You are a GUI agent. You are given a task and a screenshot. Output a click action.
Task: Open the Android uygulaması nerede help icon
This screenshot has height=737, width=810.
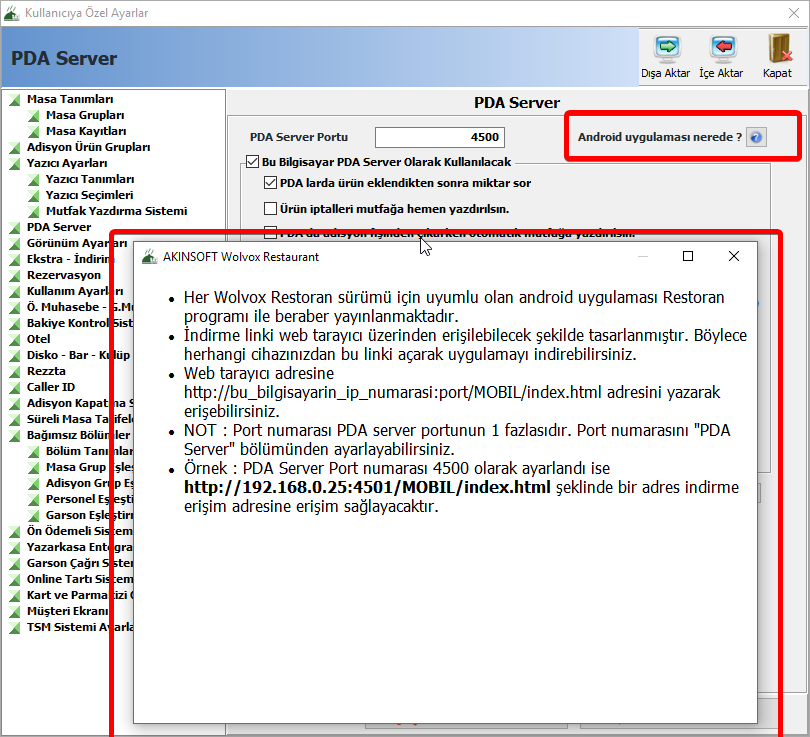tap(756, 137)
